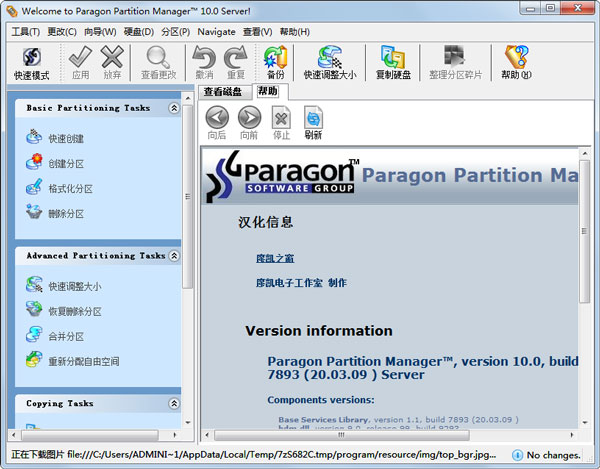Go forward with the 向前 button

coord(249,122)
